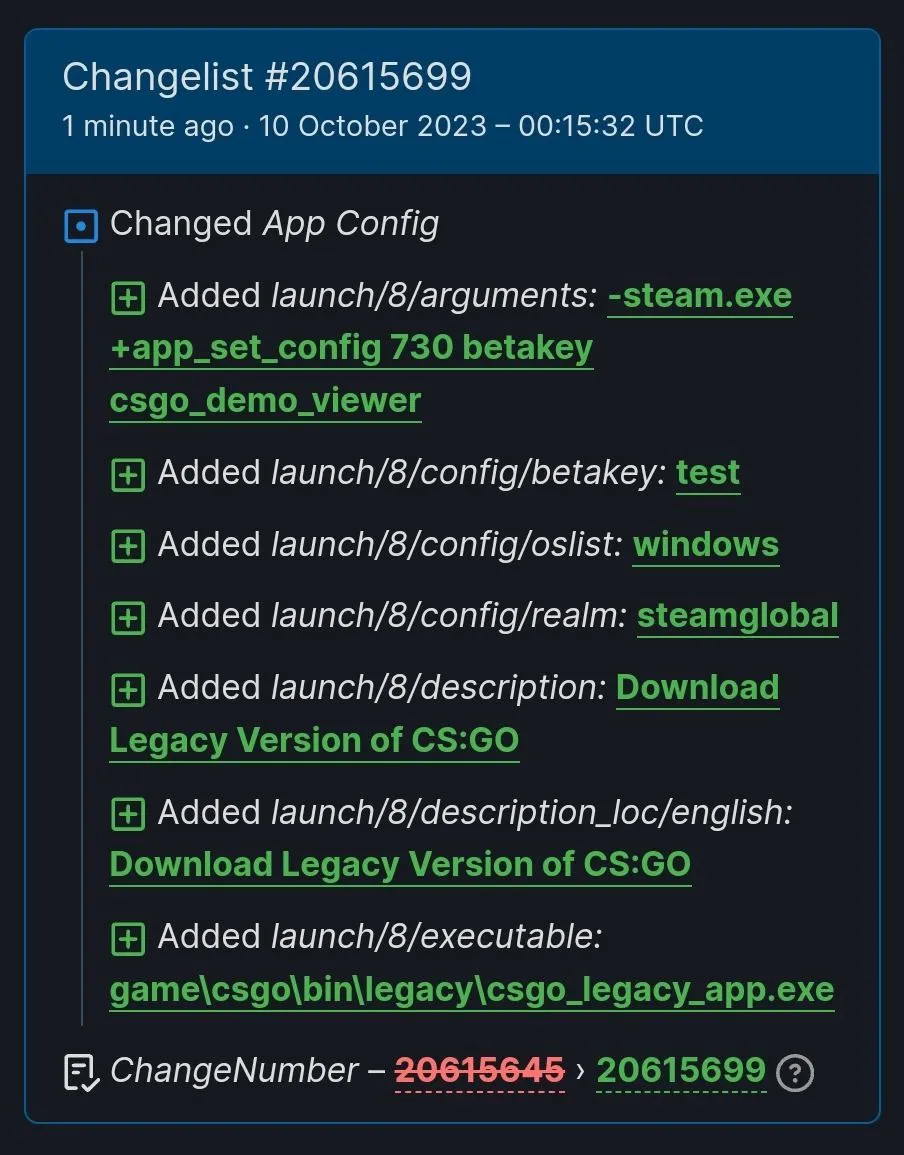The width and height of the screenshot is (904, 1155).
Task: Click the Changed App Config heading
Action: (x=274, y=224)
